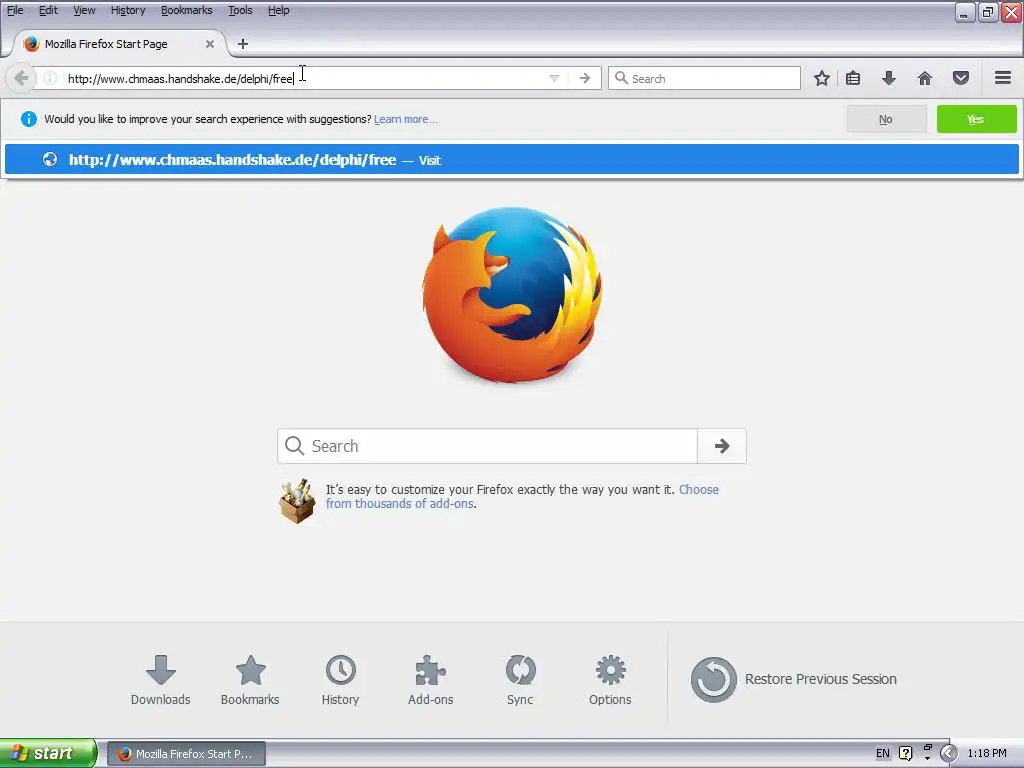Click Restore Previous Session
Screen dimensions: 1024x768
pos(793,679)
